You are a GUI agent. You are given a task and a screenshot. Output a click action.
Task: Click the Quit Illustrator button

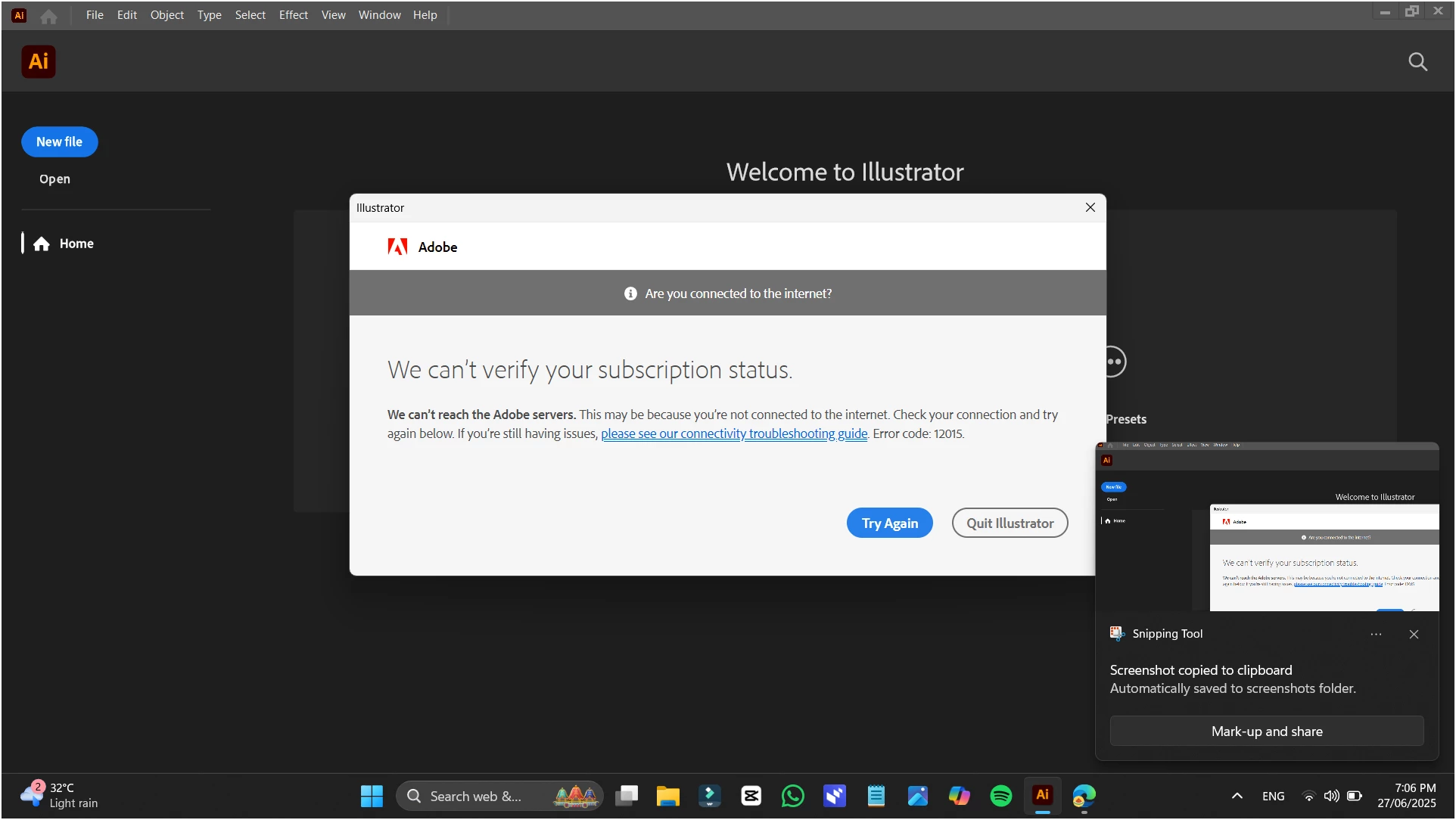[1010, 523]
